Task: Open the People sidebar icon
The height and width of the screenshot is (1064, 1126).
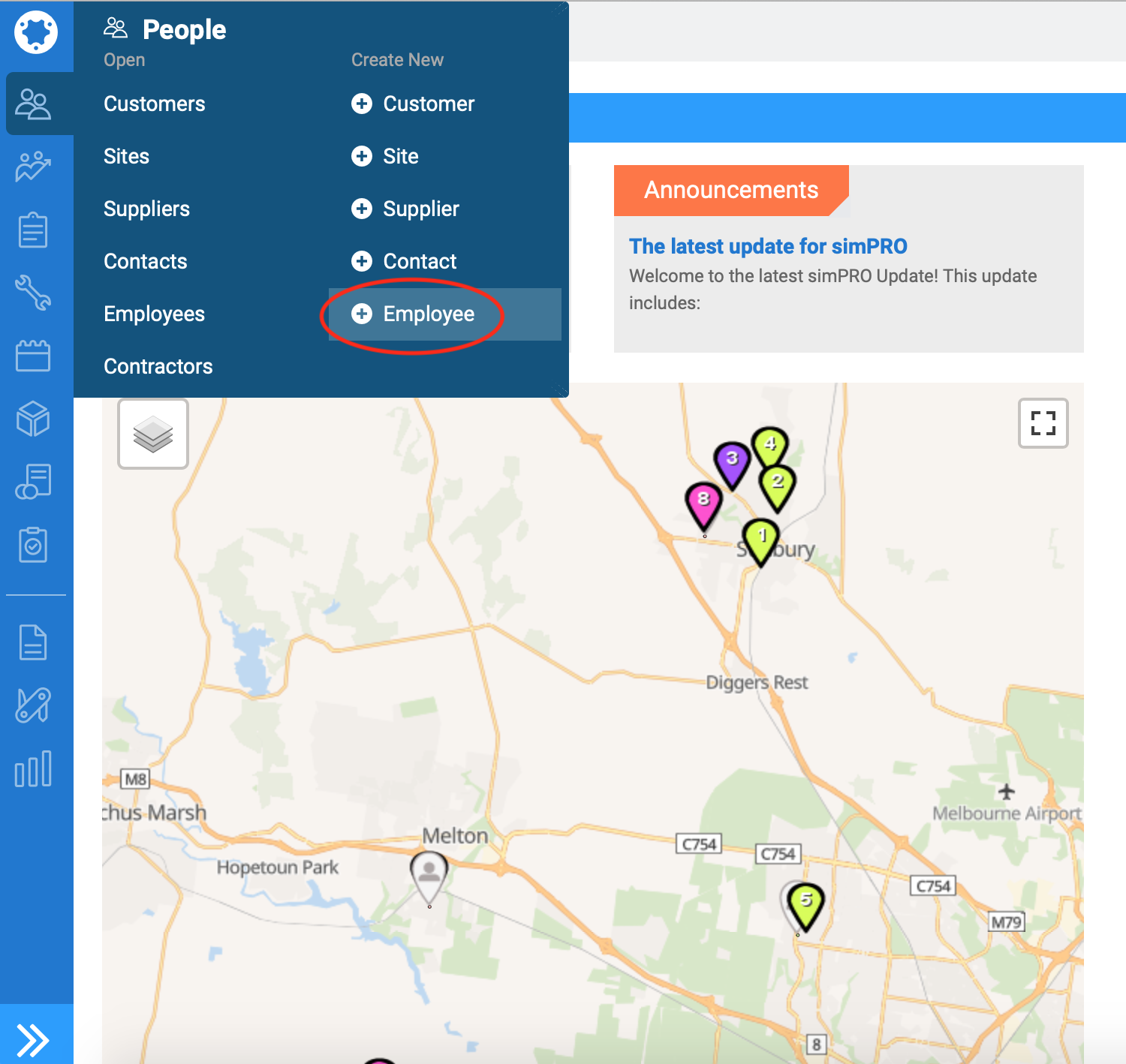Action: [x=34, y=104]
